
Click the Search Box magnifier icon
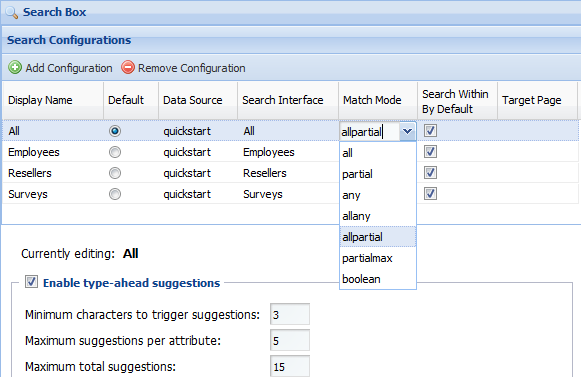pos(12,12)
